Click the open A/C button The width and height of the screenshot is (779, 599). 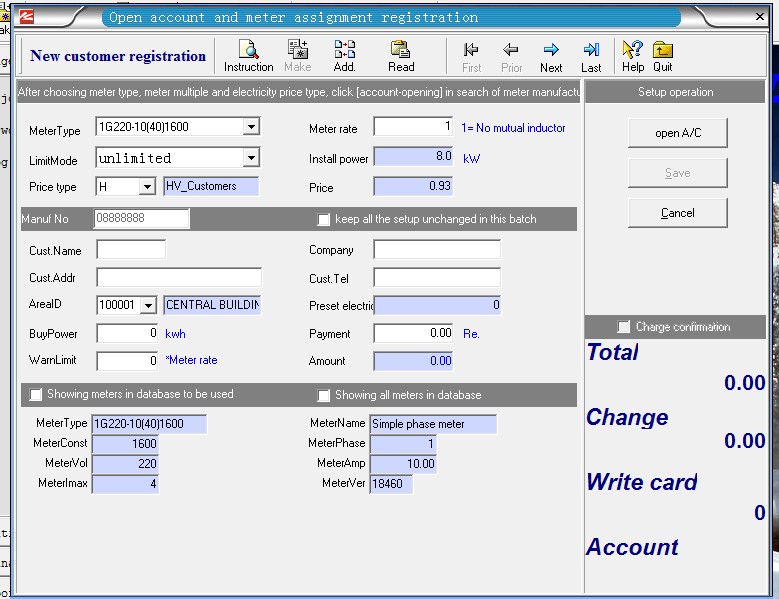[x=678, y=133]
